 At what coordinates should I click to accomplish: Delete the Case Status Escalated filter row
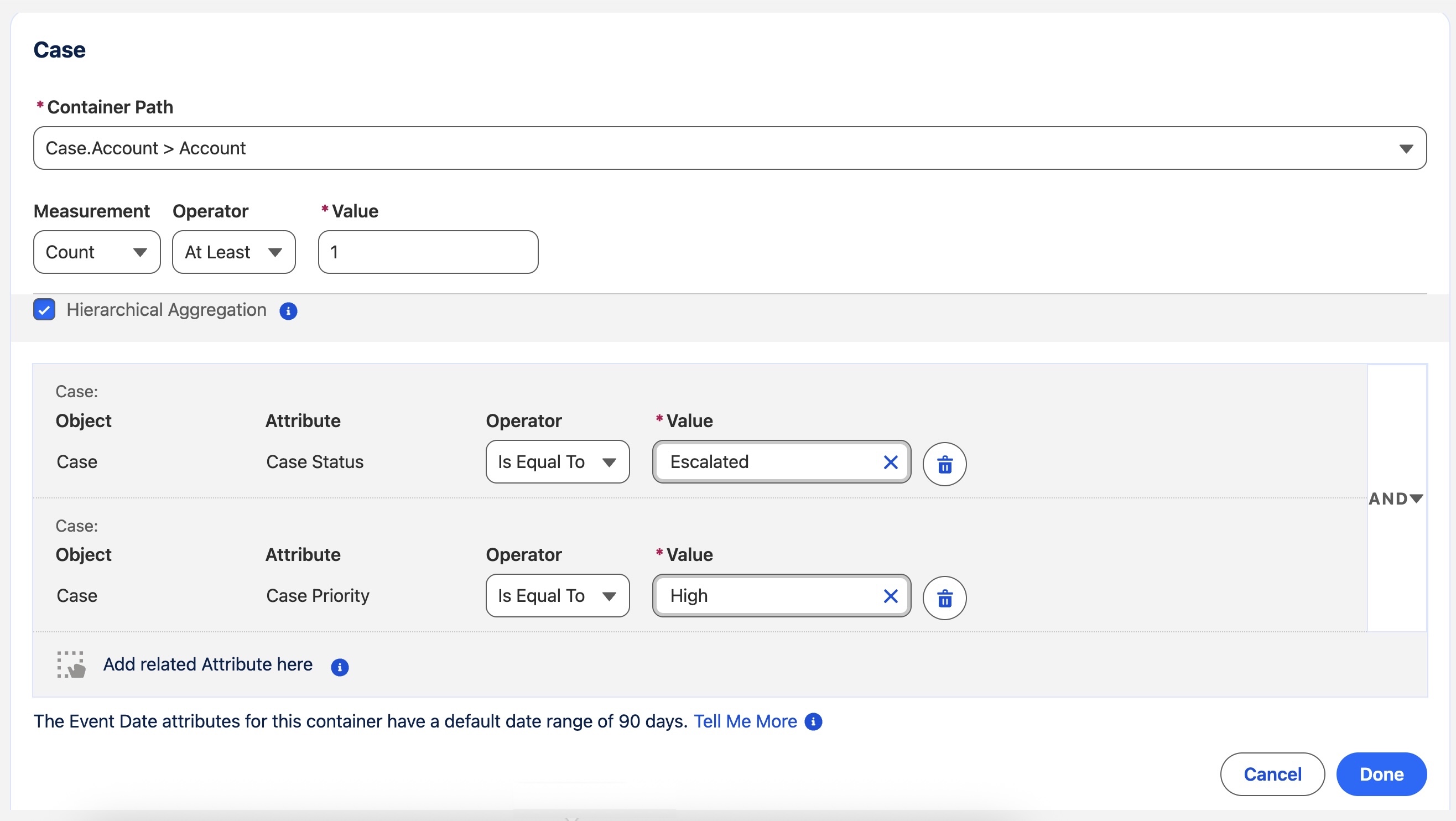(944, 464)
